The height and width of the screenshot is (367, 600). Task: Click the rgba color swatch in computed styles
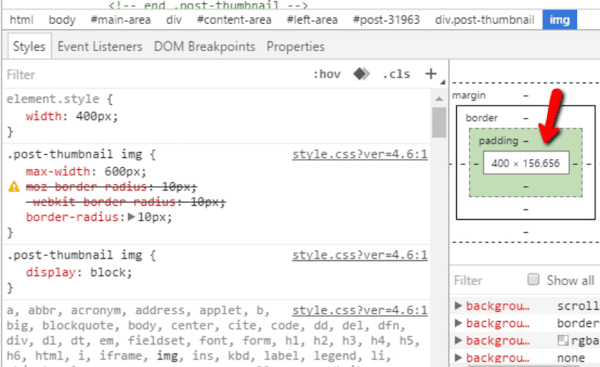(563, 340)
